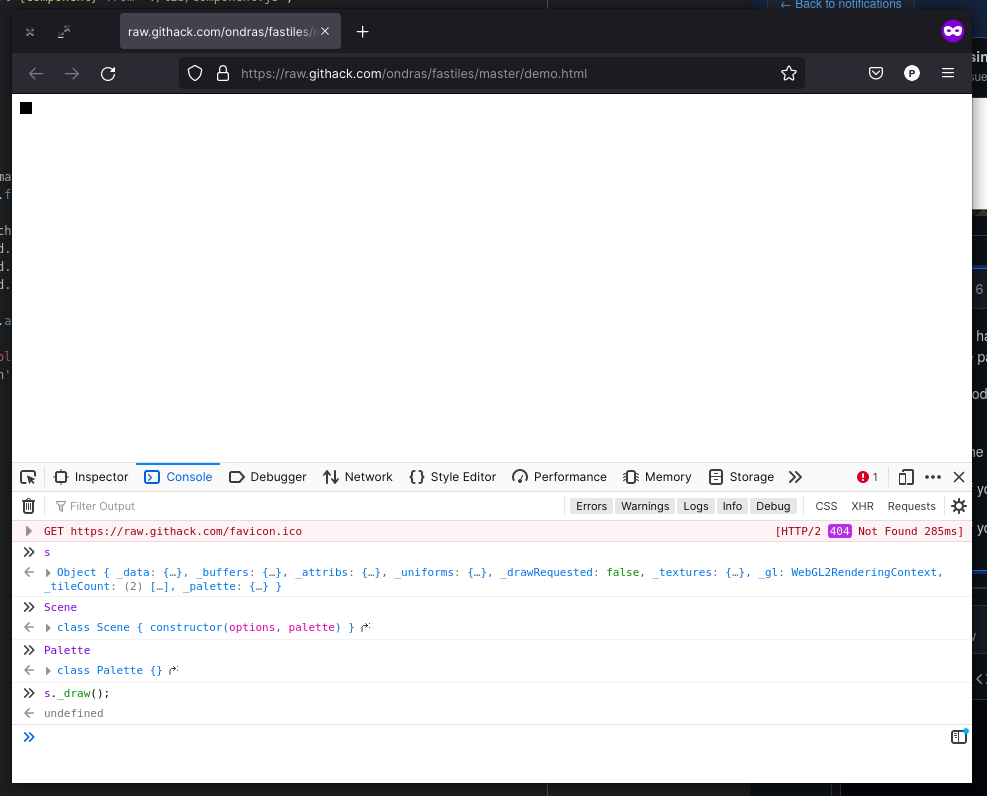Bookmark this page with the star icon

789,74
